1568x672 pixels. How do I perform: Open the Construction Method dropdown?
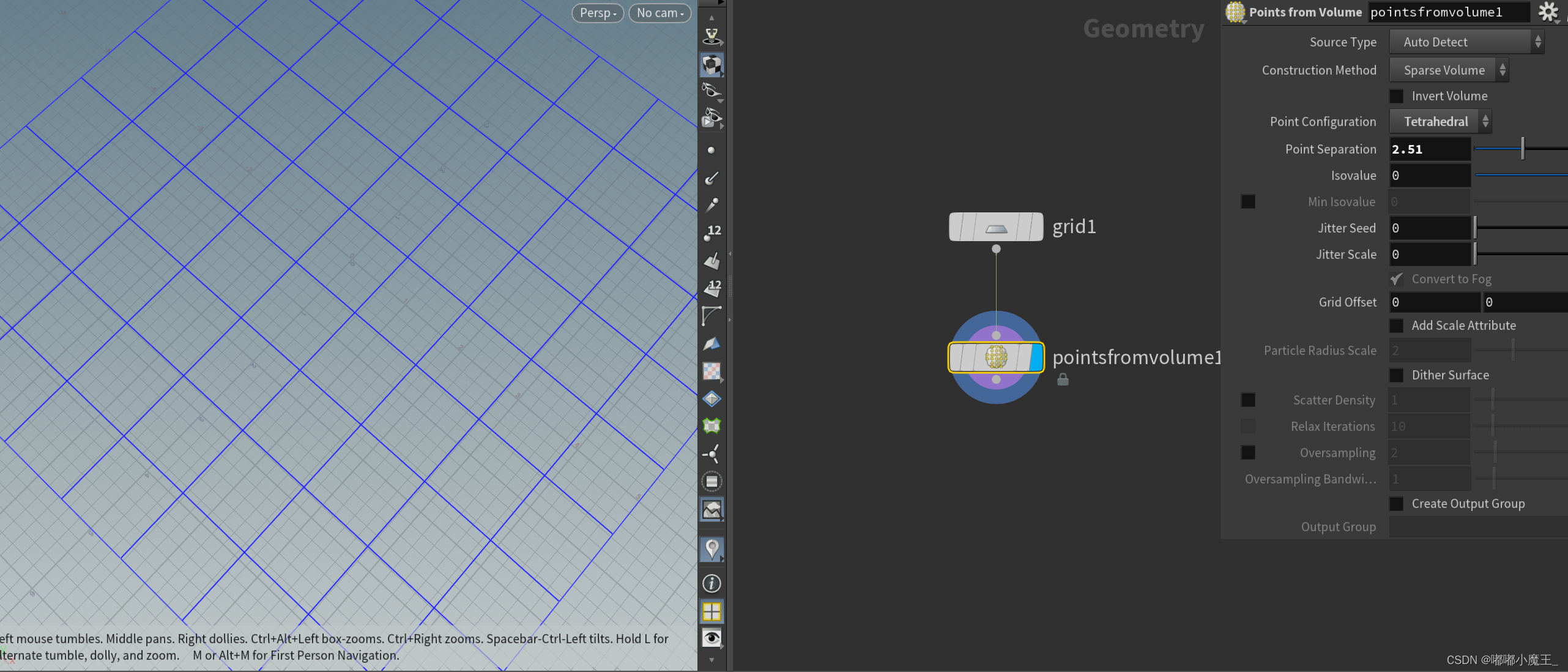(x=1448, y=70)
